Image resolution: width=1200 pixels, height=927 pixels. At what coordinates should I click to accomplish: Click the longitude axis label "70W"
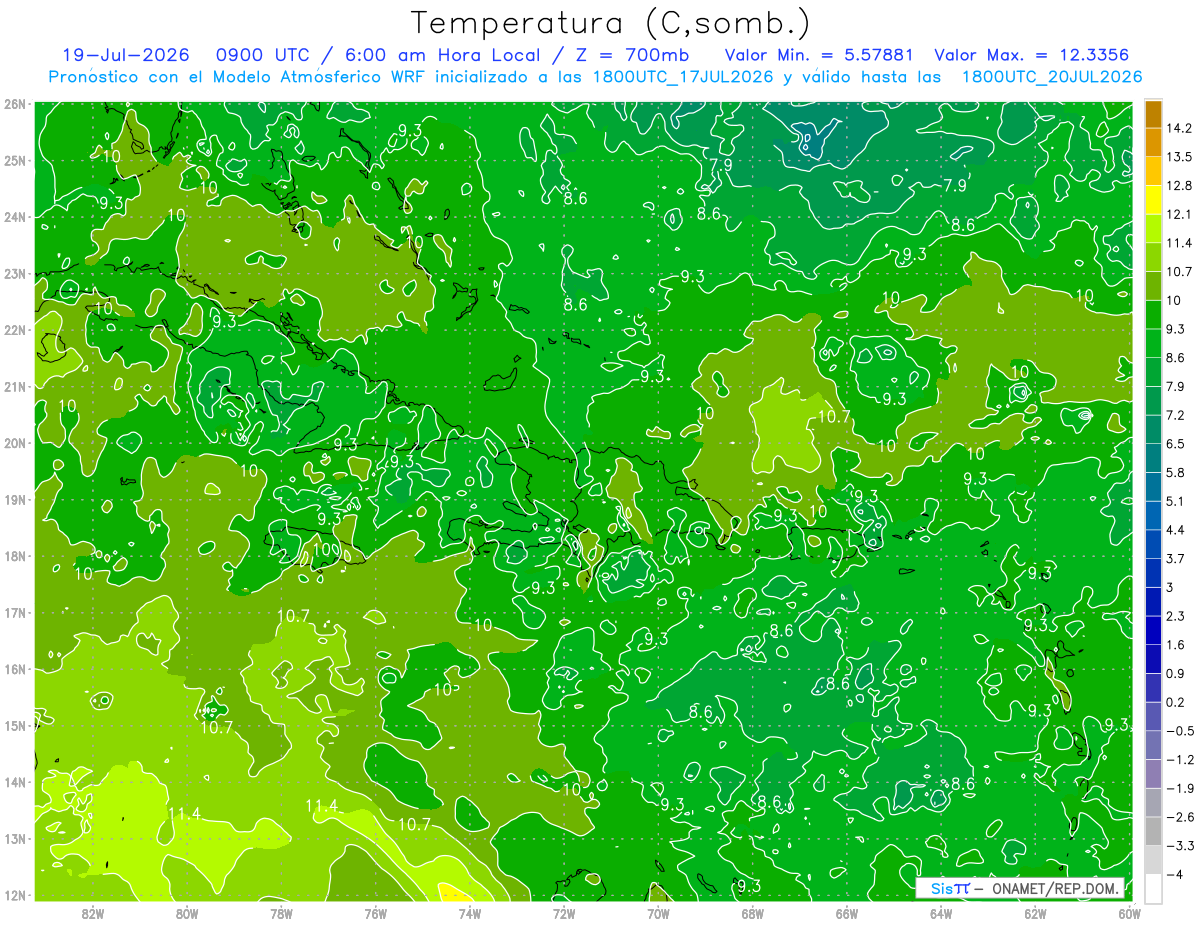[x=658, y=913]
